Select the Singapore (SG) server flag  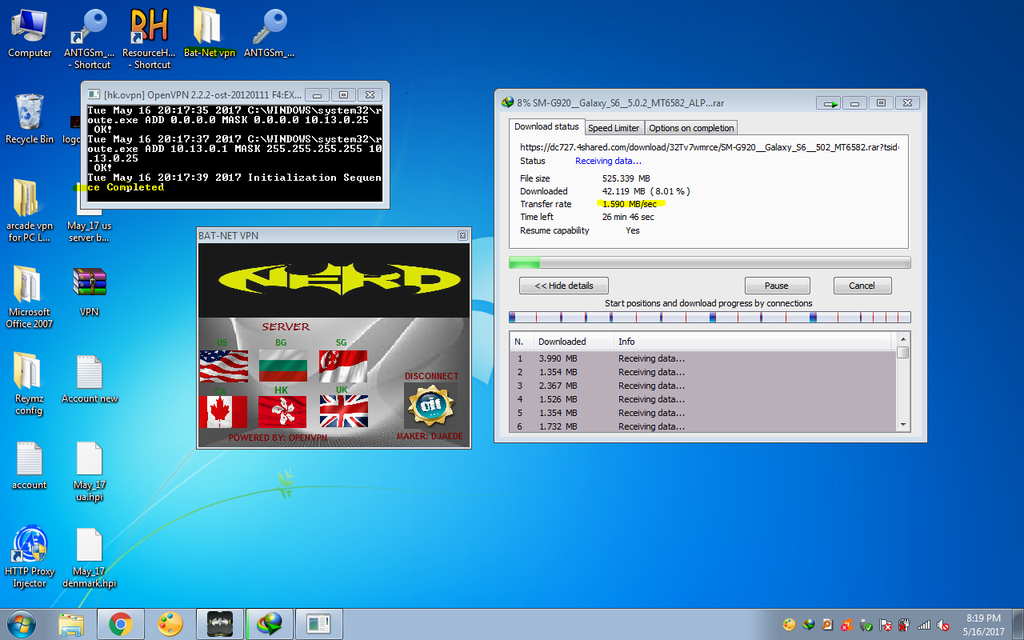(343, 365)
